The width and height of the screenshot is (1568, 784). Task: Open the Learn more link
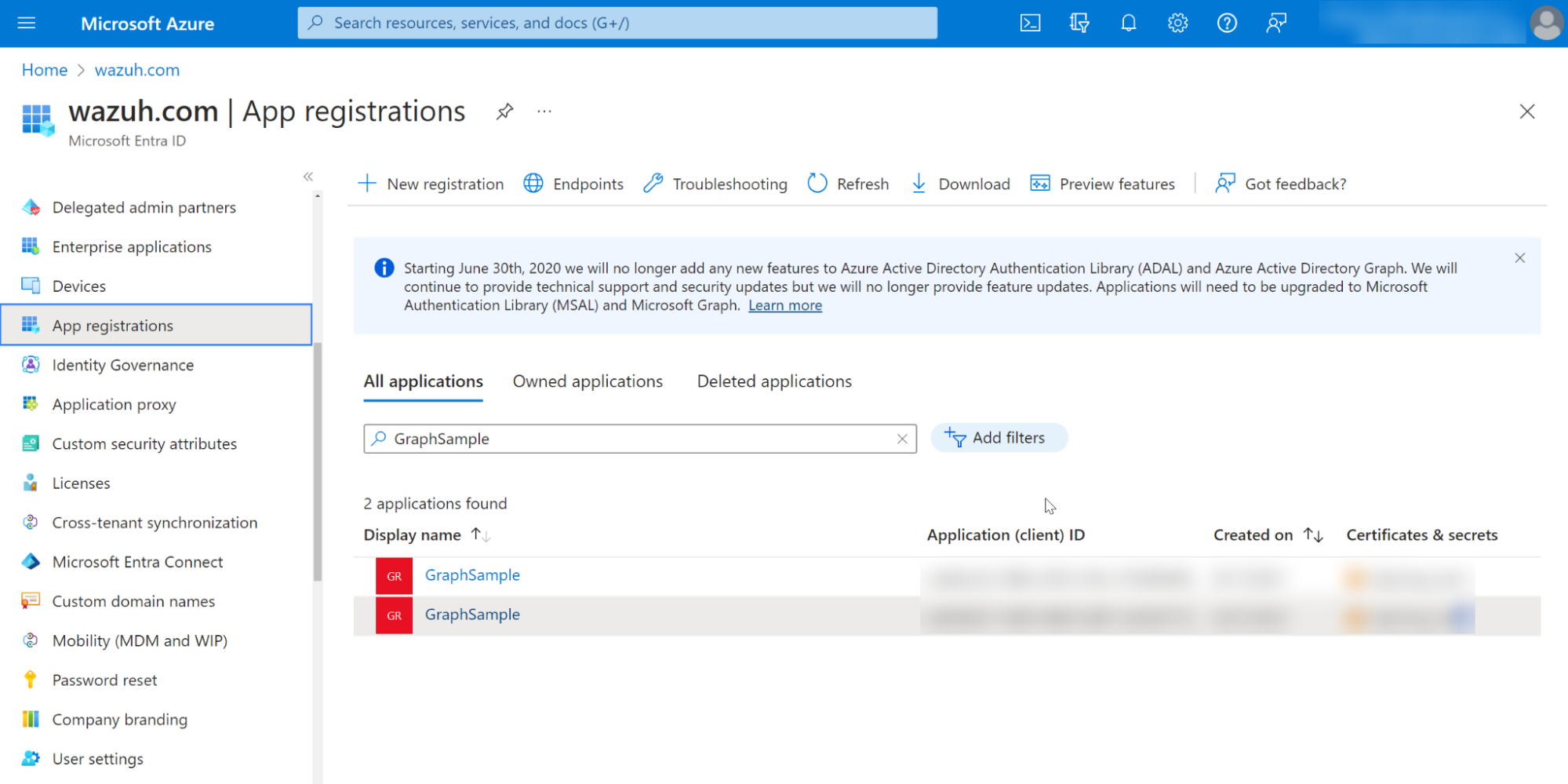pos(784,306)
